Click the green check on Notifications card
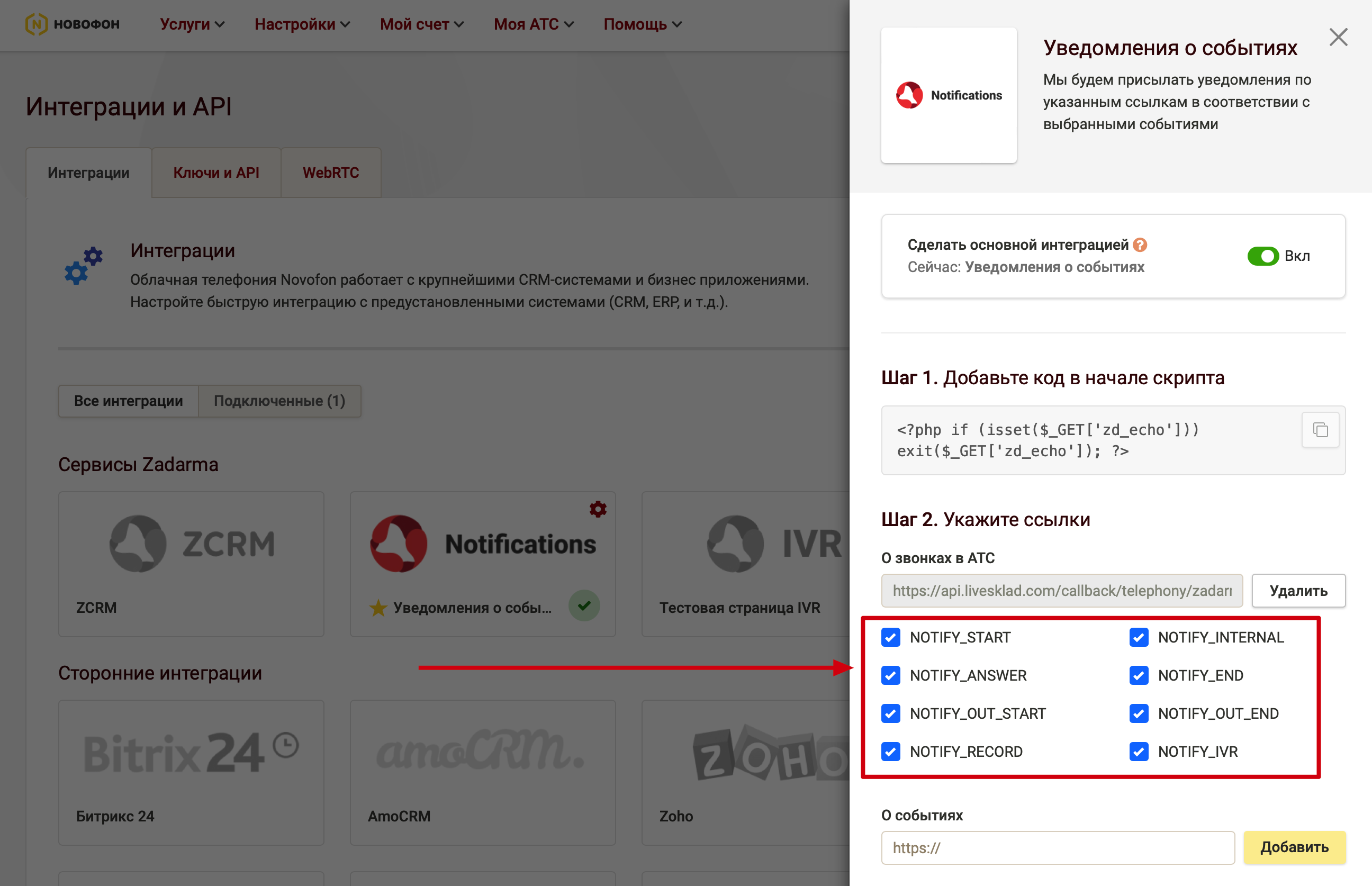Viewport: 1372px width, 886px height. [584, 606]
